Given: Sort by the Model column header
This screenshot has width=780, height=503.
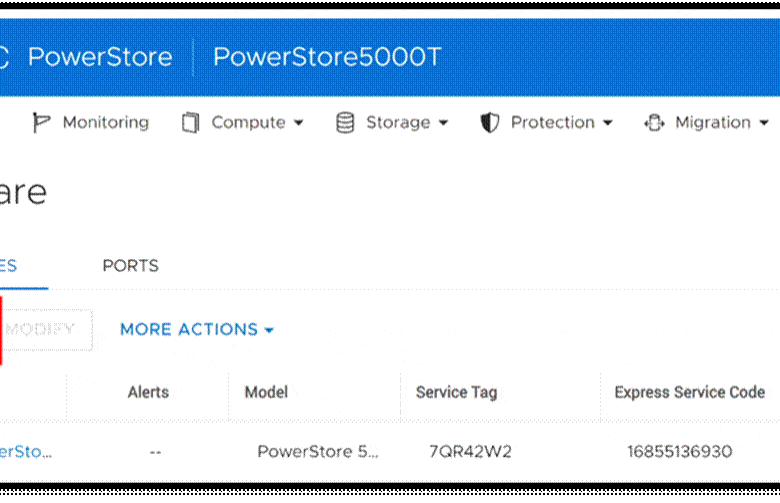Looking at the screenshot, I should coord(266,393).
